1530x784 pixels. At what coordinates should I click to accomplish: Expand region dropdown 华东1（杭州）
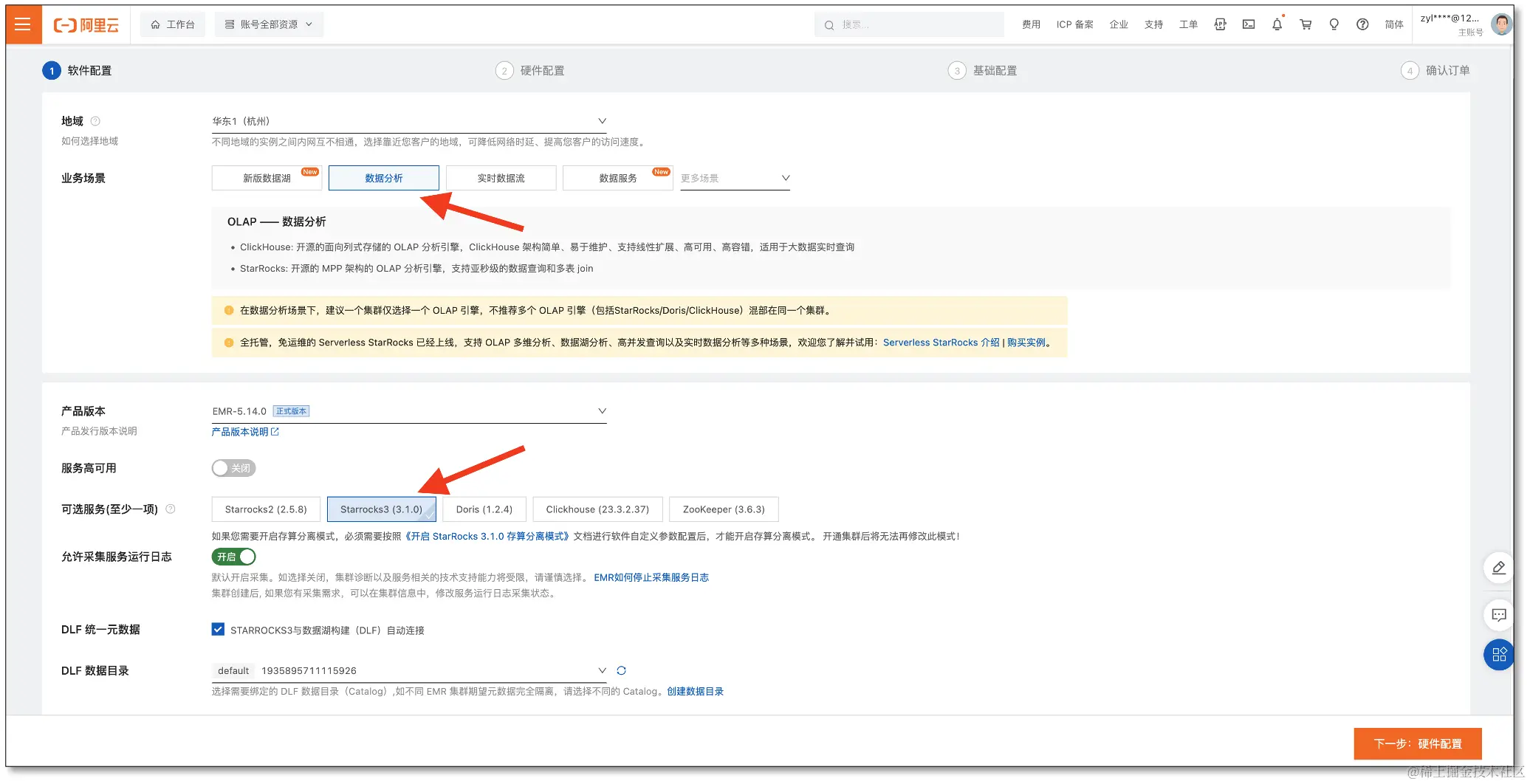pos(409,121)
